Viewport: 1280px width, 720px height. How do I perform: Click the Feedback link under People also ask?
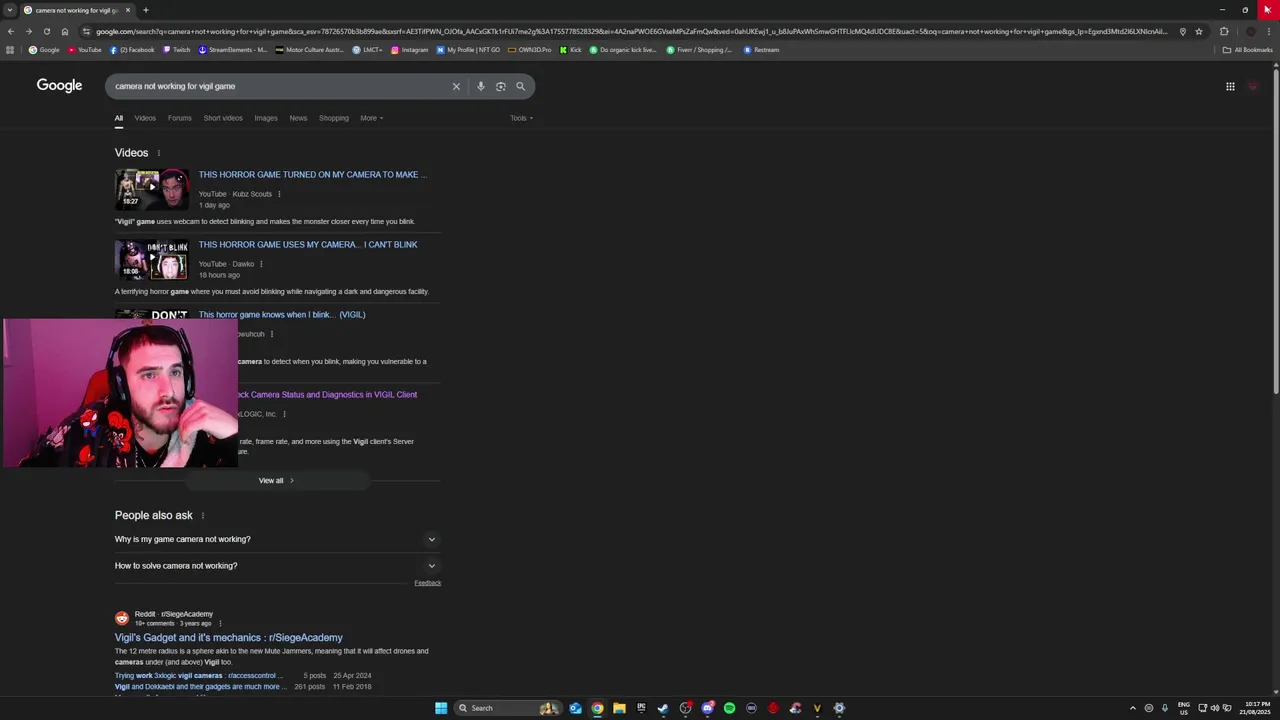click(x=428, y=583)
